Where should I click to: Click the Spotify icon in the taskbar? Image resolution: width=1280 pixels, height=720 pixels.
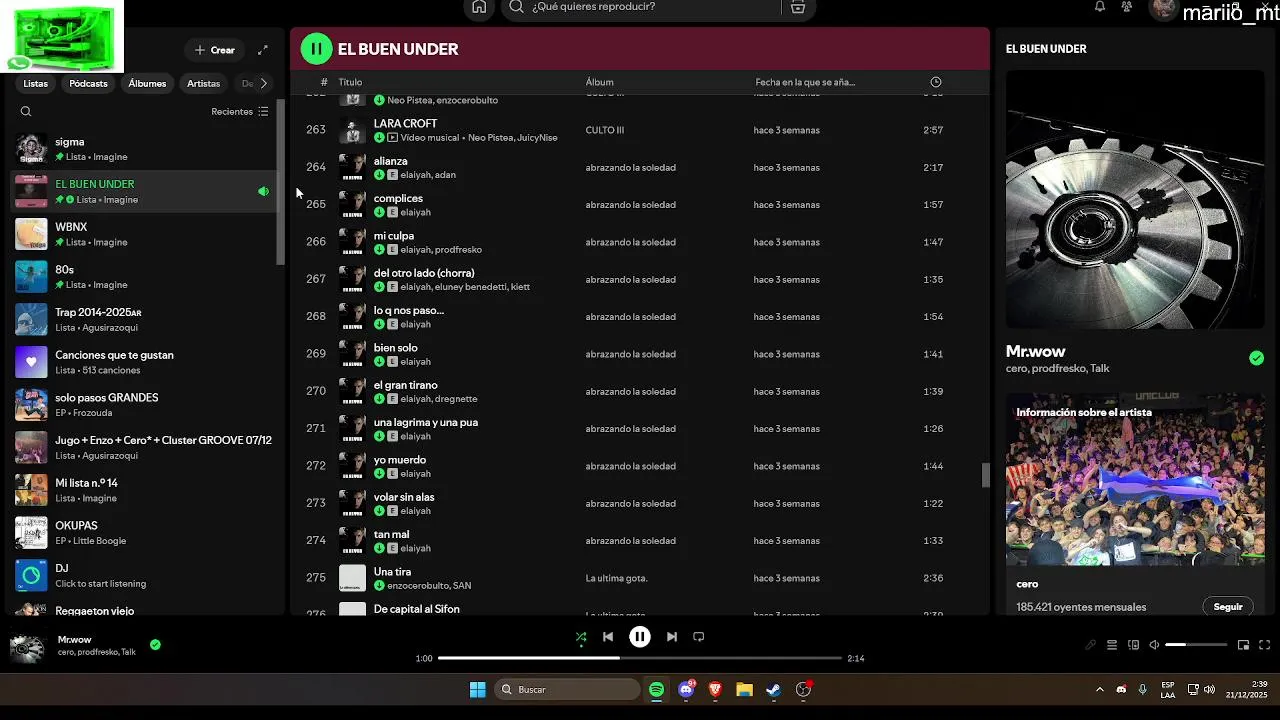point(656,690)
